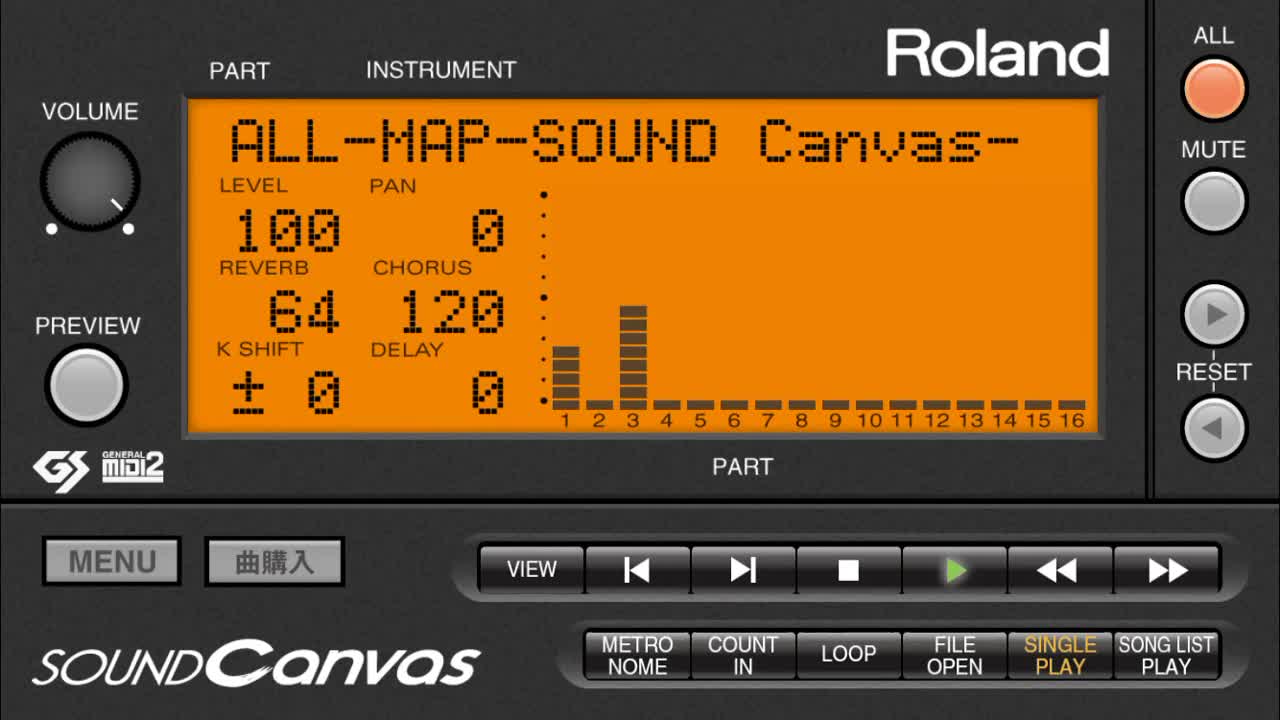Switch display with the VIEW button
The image size is (1280, 720).
(532, 570)
